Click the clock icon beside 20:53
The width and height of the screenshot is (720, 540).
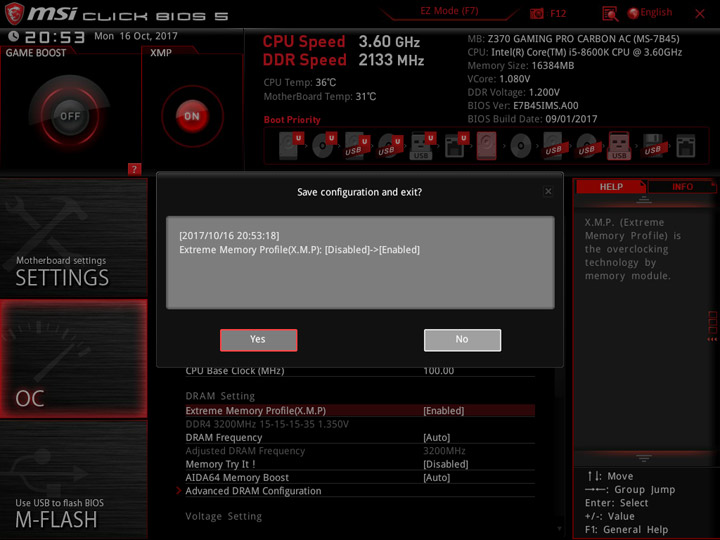(x=13, y=36)
